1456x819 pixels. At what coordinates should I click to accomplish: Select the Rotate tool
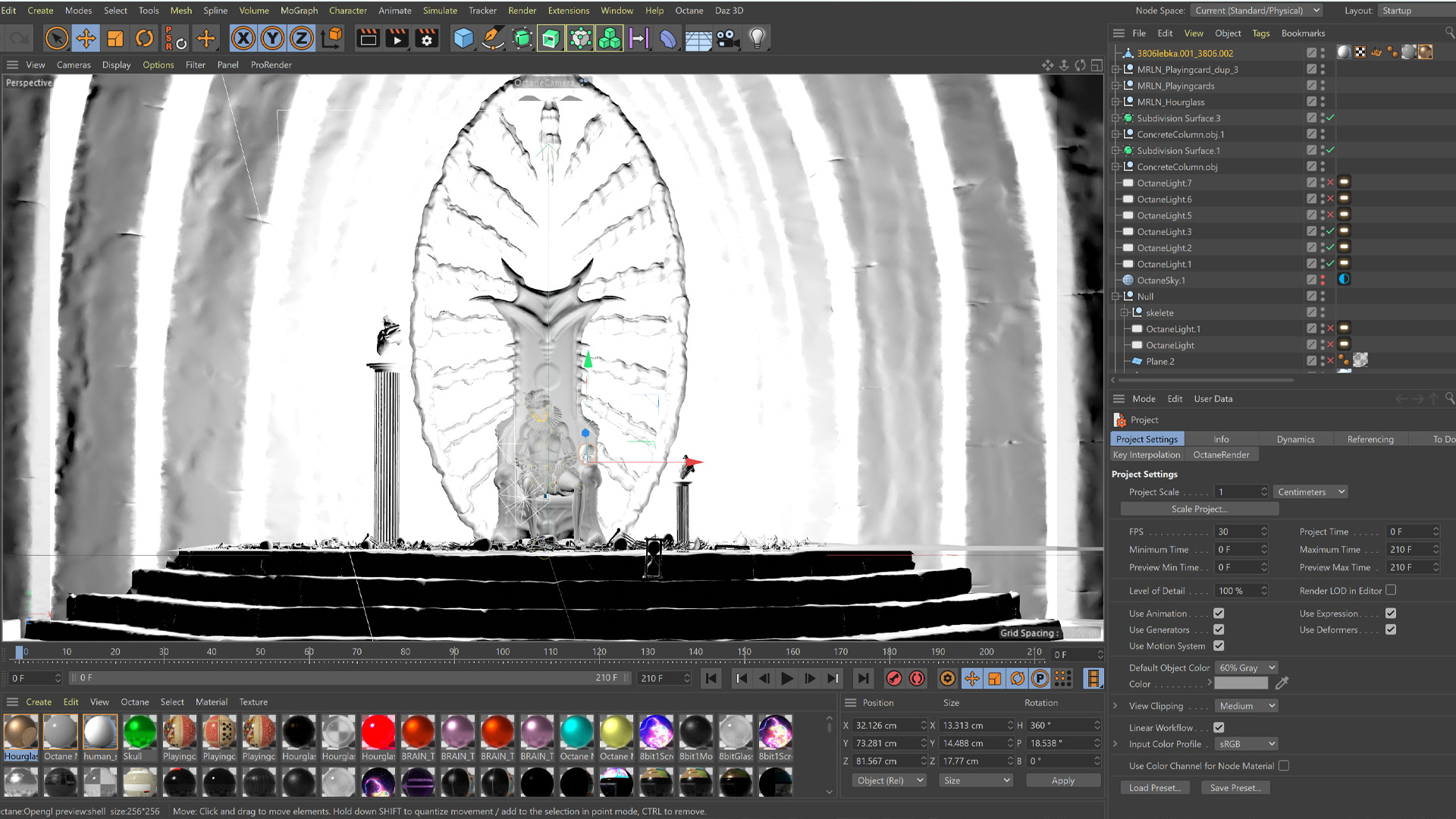(144, 38)
